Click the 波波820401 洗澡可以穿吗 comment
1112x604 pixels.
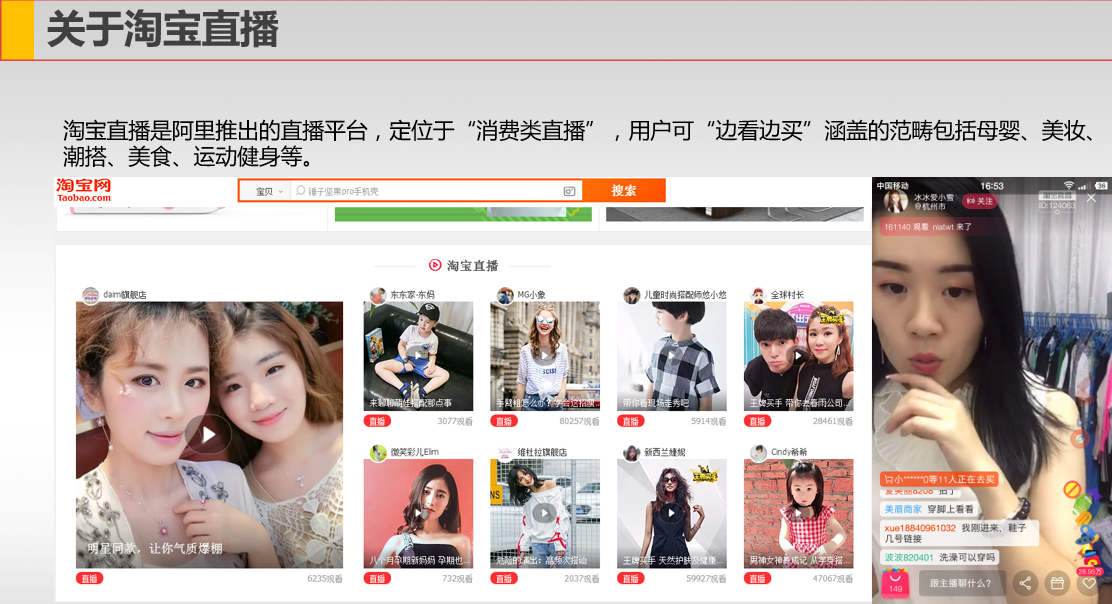(940, 557)
